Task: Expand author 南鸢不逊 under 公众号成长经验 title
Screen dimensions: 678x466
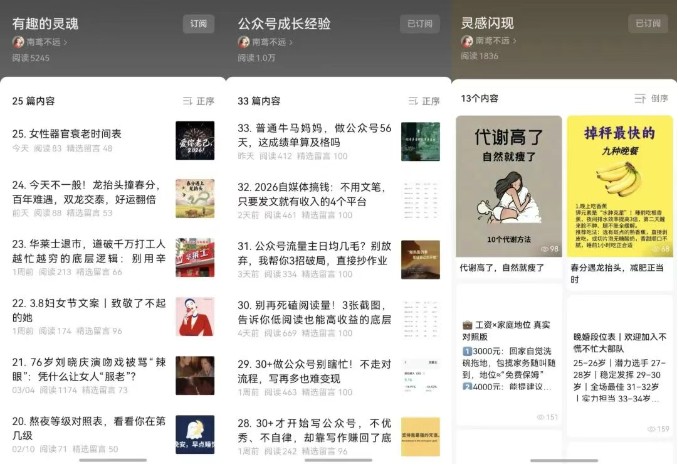Action: point(269,42)
